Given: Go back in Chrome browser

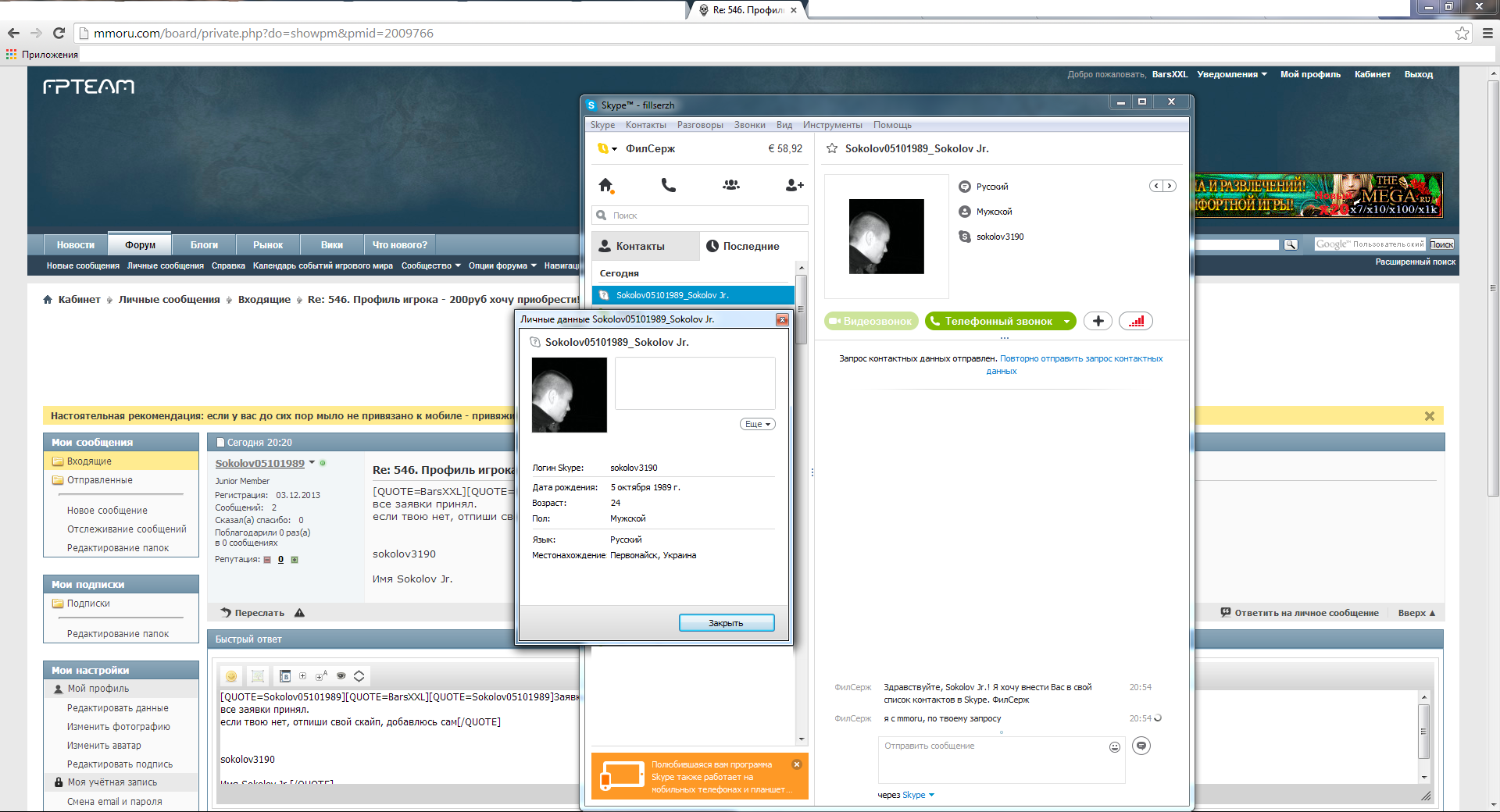Looking at the screenshot, I should click(x=13, y=33).
